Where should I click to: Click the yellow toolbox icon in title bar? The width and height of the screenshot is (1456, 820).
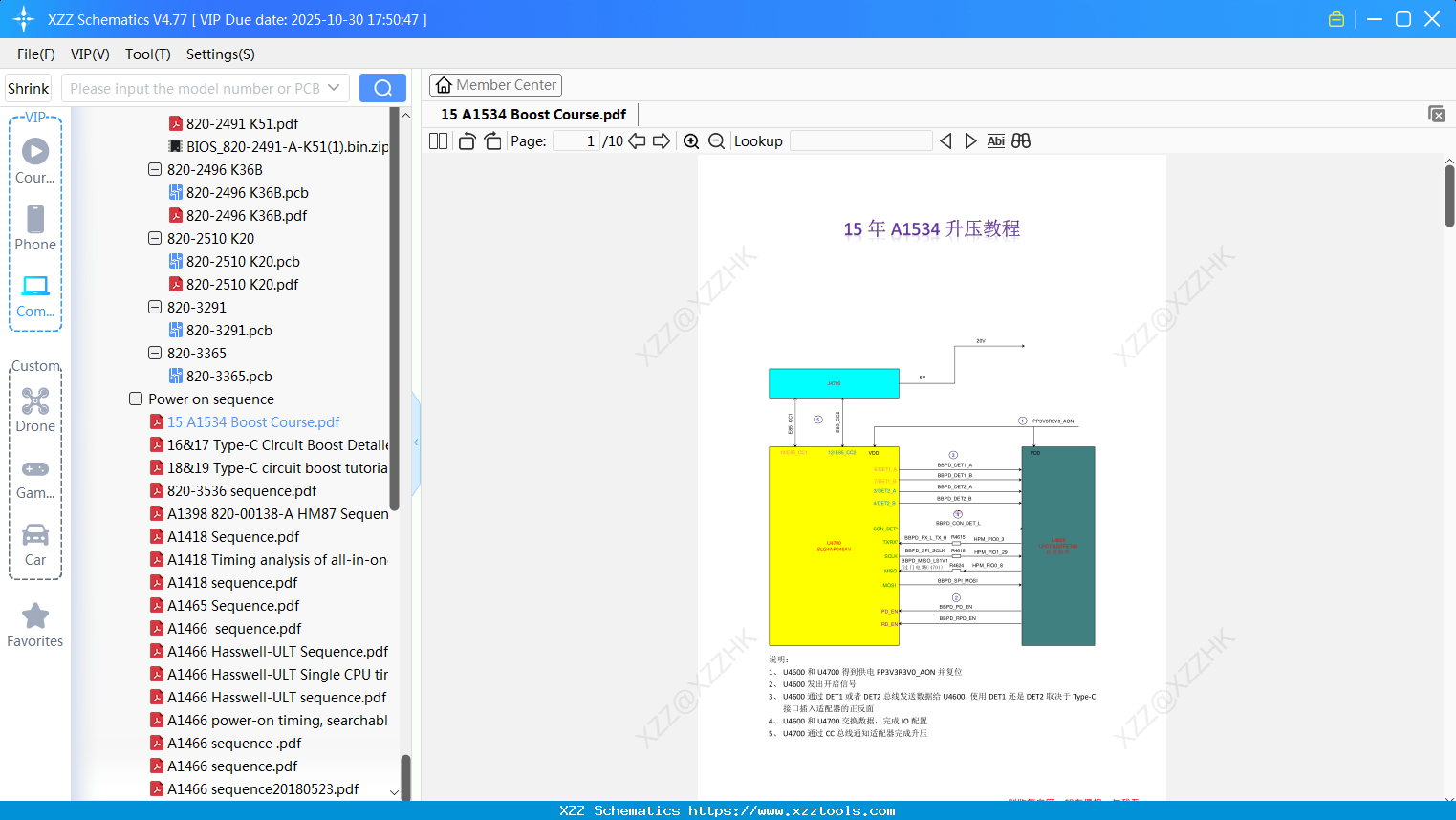point(1336,19)
